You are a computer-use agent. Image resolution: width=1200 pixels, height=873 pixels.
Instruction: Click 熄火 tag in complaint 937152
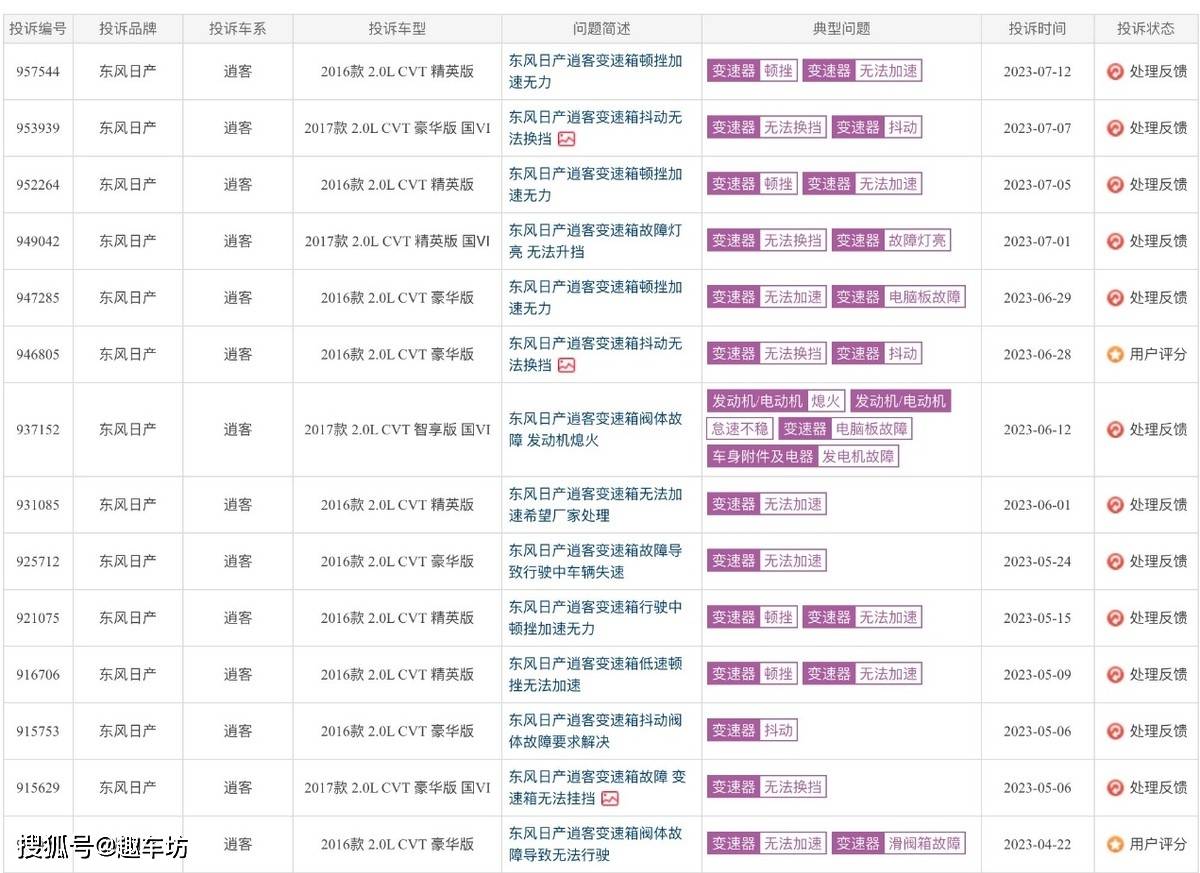click(x=826, y=401)
